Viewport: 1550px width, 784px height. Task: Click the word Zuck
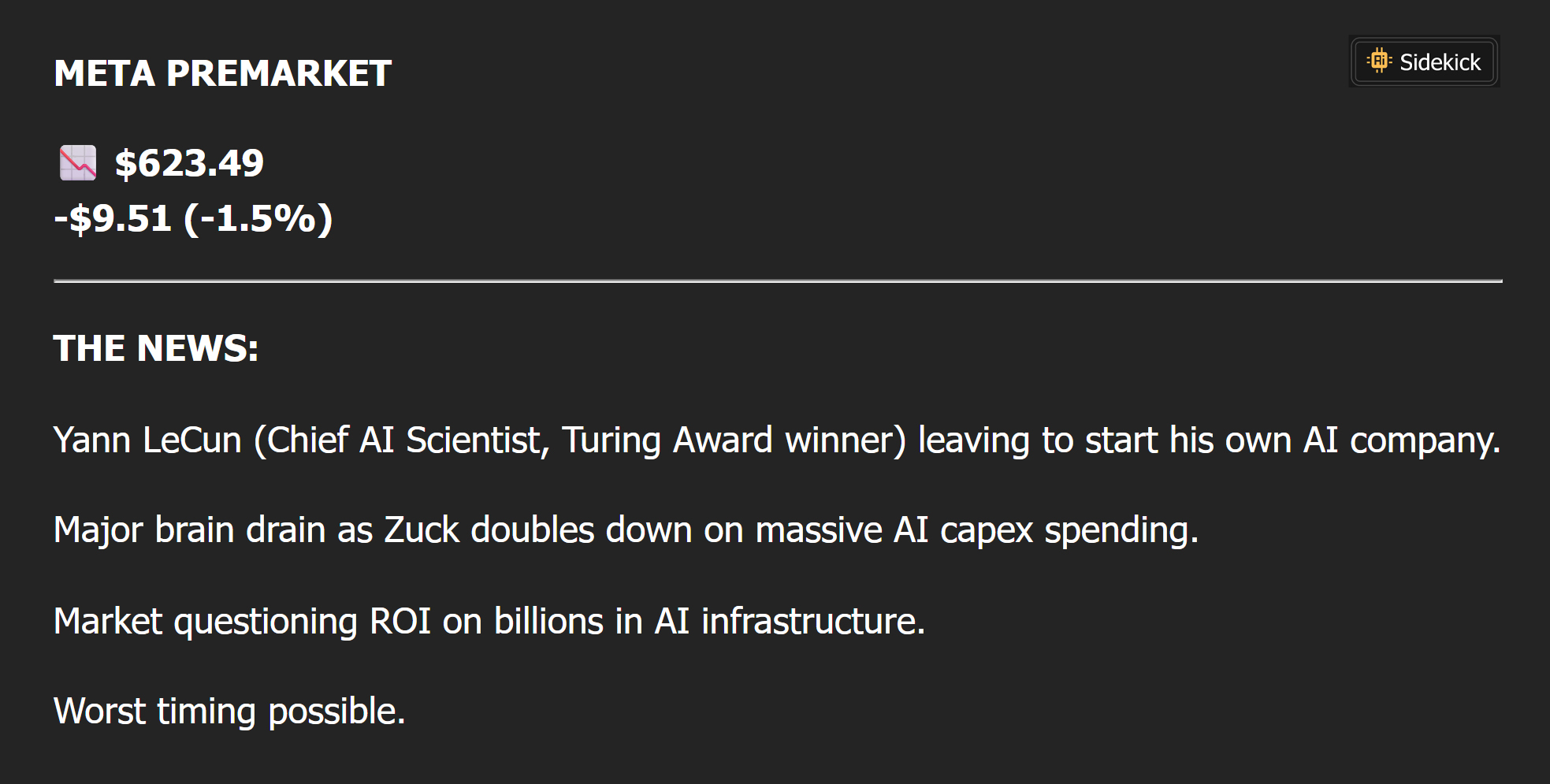click(x=421, y=529)
